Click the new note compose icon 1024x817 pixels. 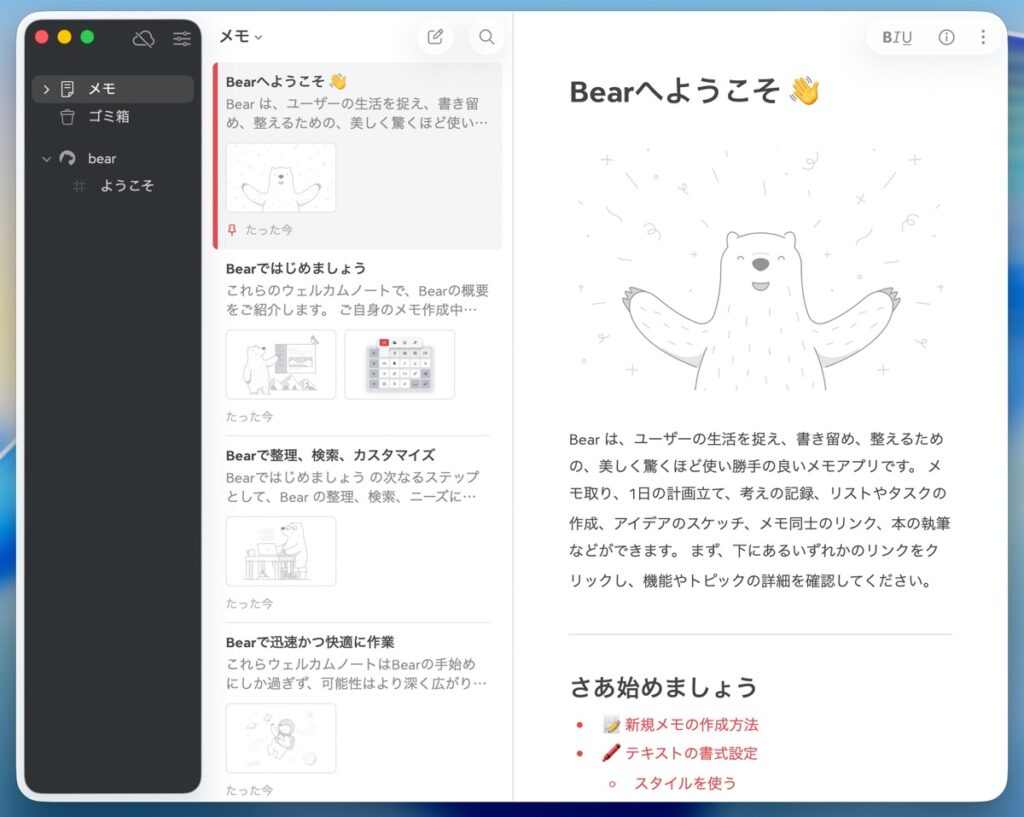tap(435, 37)
